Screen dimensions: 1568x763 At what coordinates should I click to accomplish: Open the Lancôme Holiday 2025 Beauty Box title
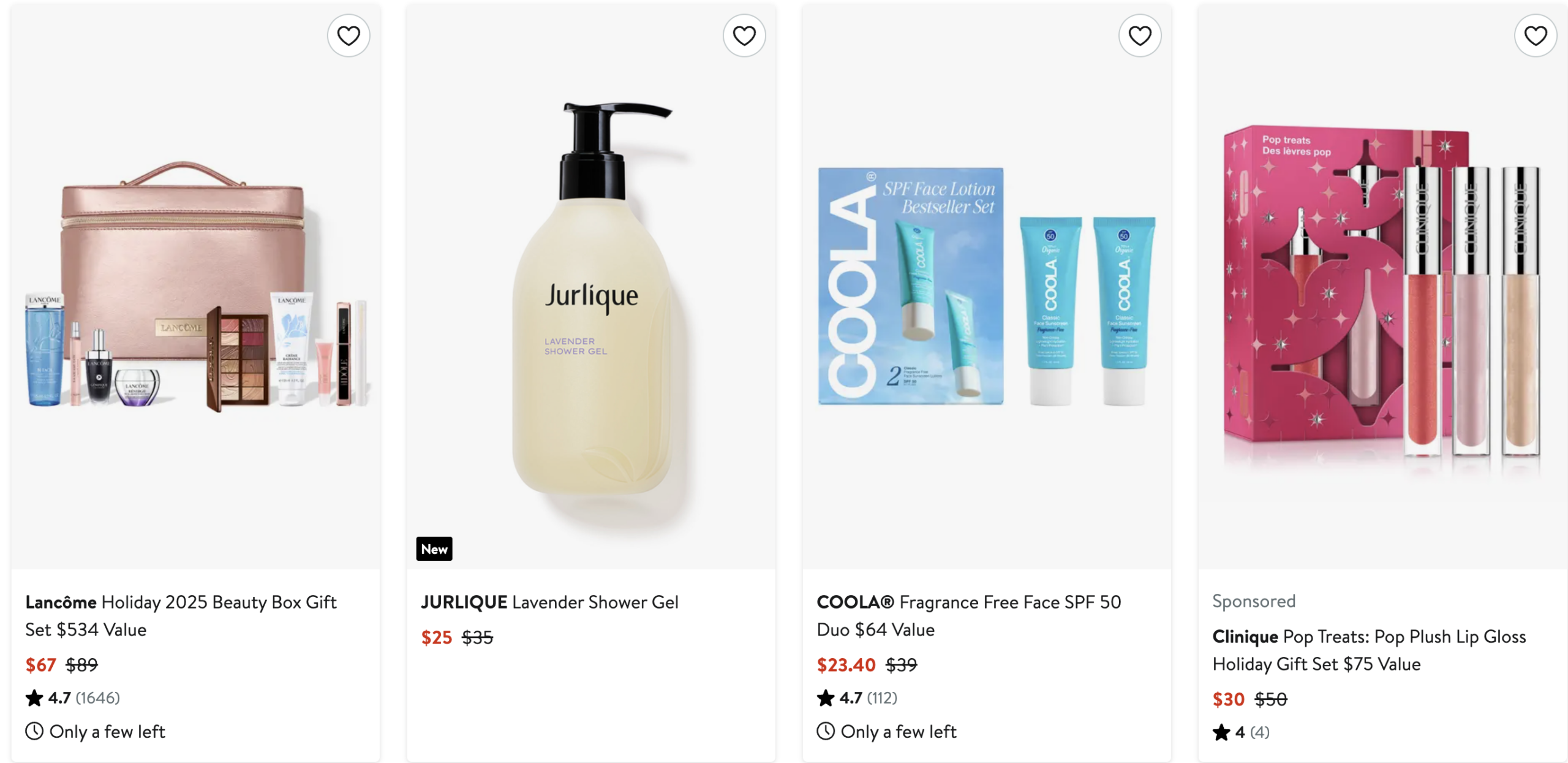pos(181,616)
